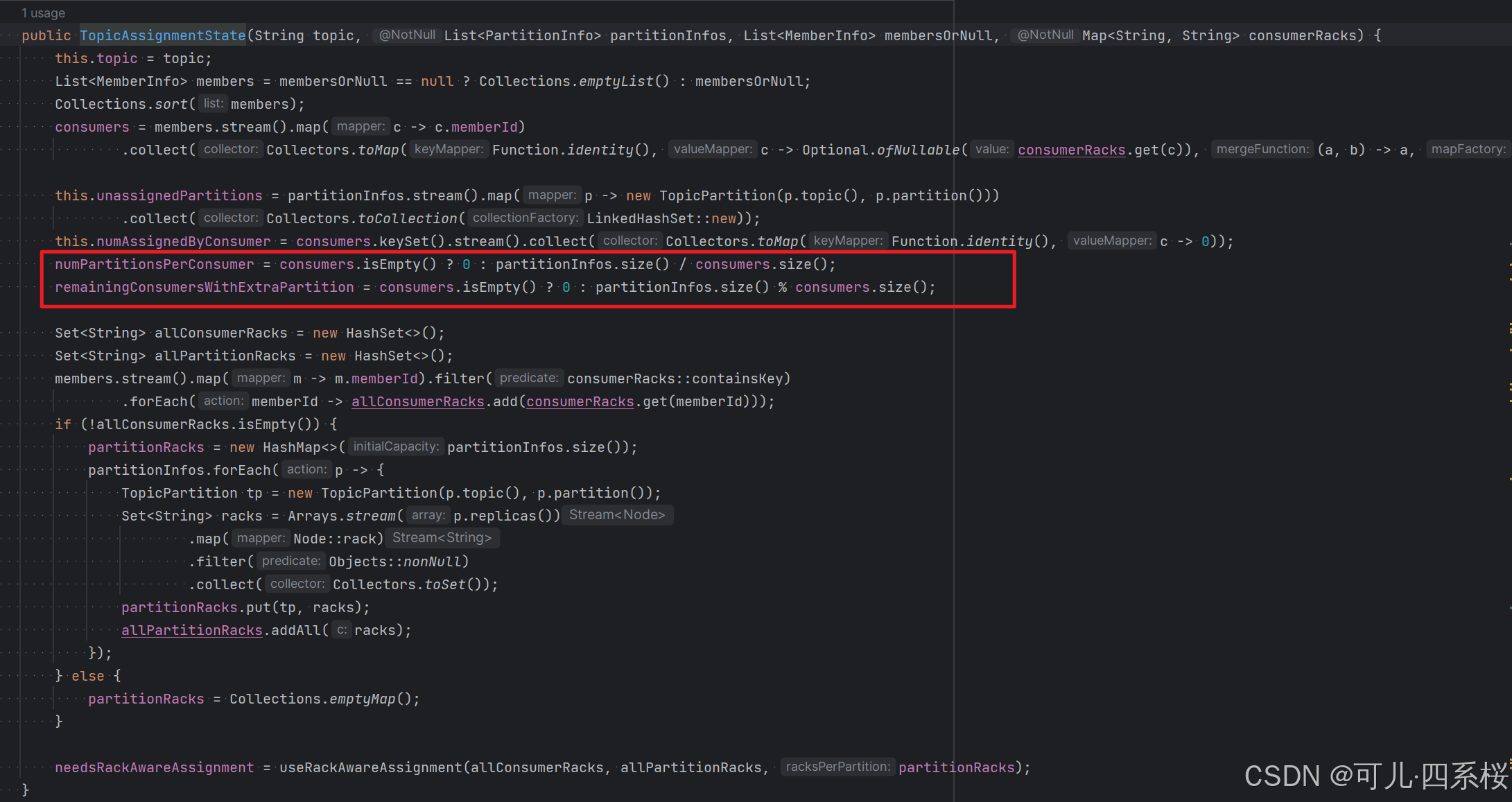Click the 'Stream<String>' type inlay hint

pyautogui.click(x=442, y=538)
